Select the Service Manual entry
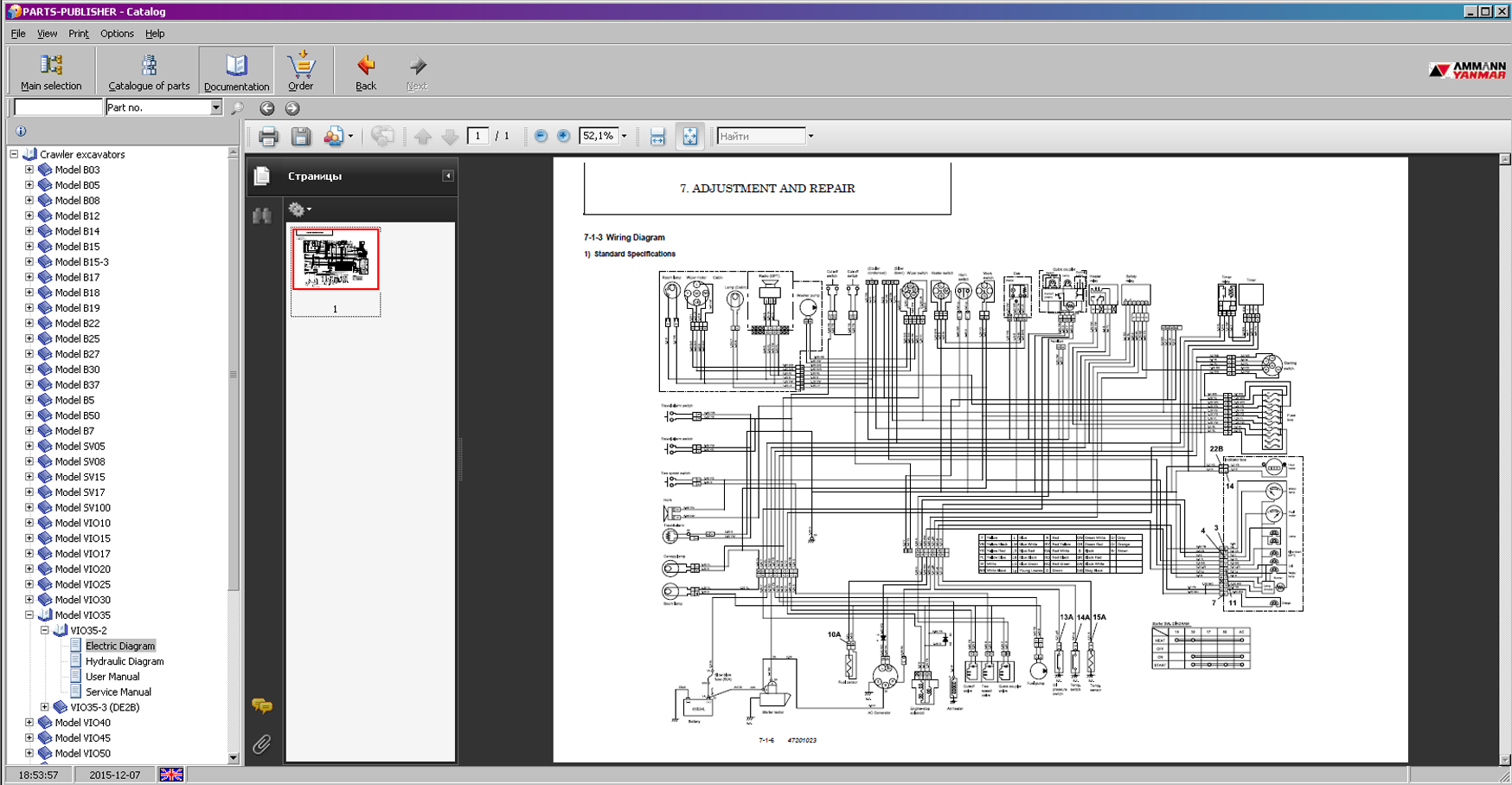The width and height of the screenshot is (1512, 785). [x=118, y=692]
